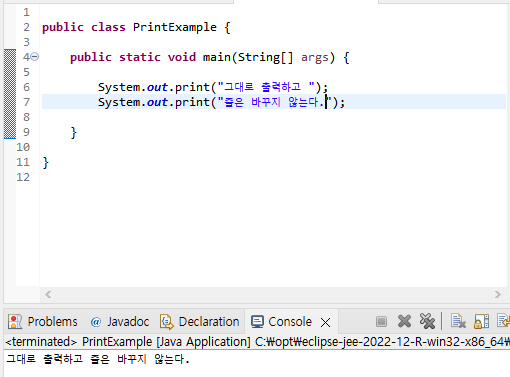
Task: Click the 'void' keyword on line 4
Action: pyautogui.click(x=182, y=57)
